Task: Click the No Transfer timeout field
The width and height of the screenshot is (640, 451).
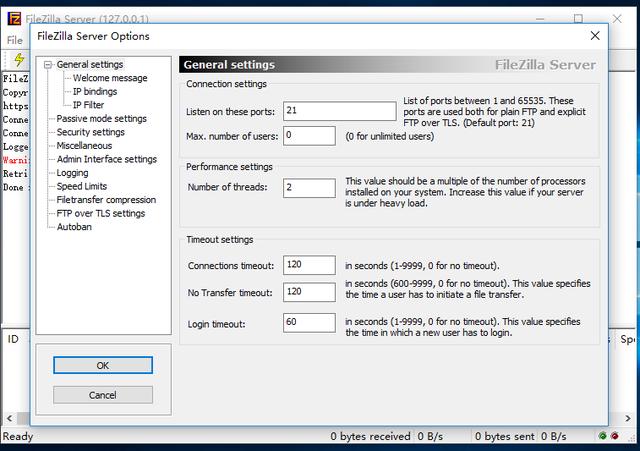Action: click(309, 292)
